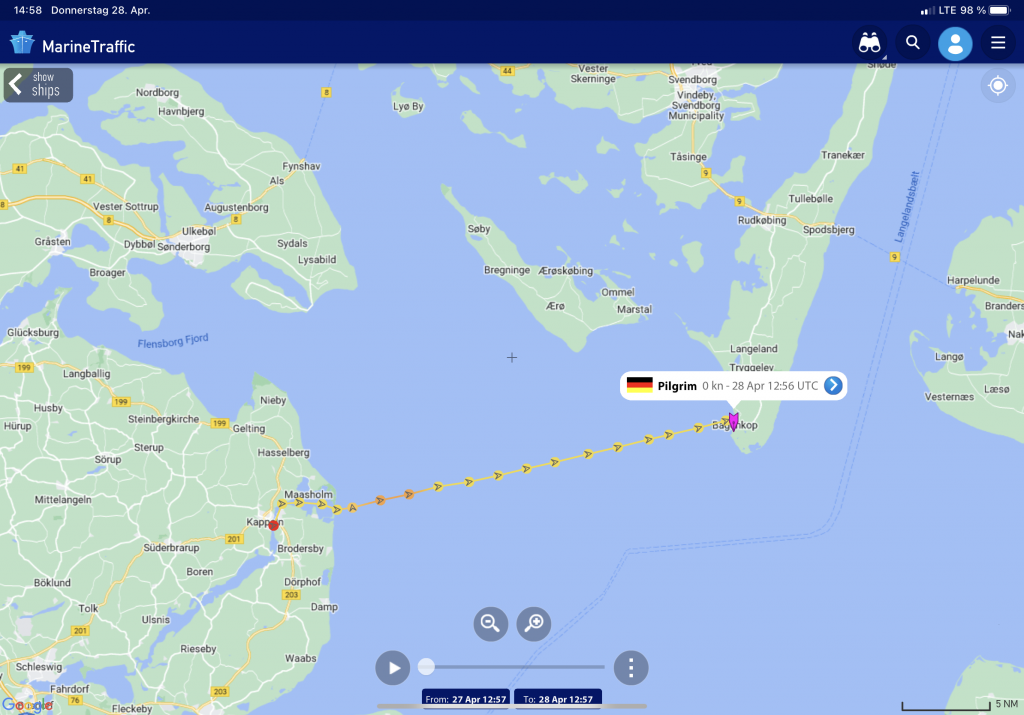Click the MarineTraffic logo
The image size is (1024, 715).
tap(72, 45)
